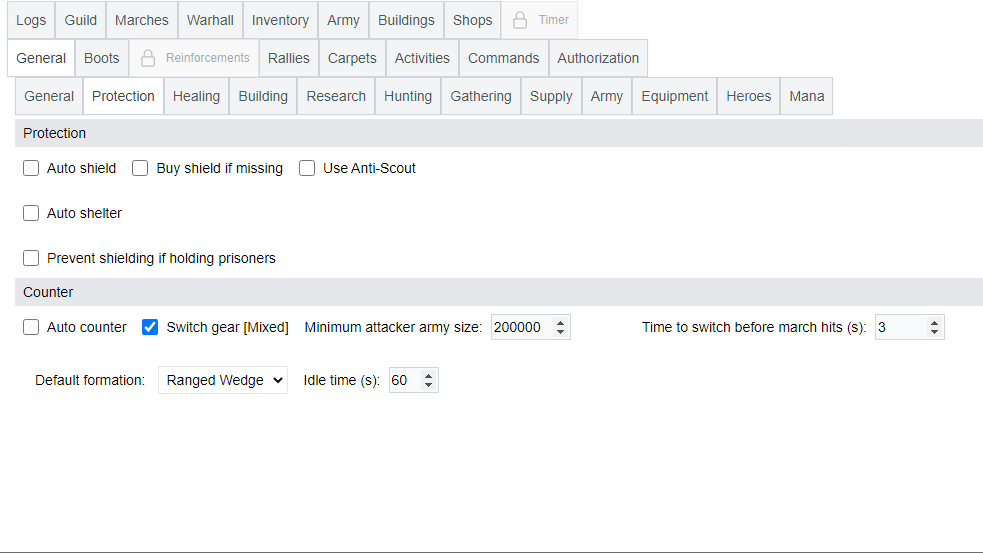983x554 pixels.
Task: Click the Minimum attacker army size field
Action: [520, 328]
